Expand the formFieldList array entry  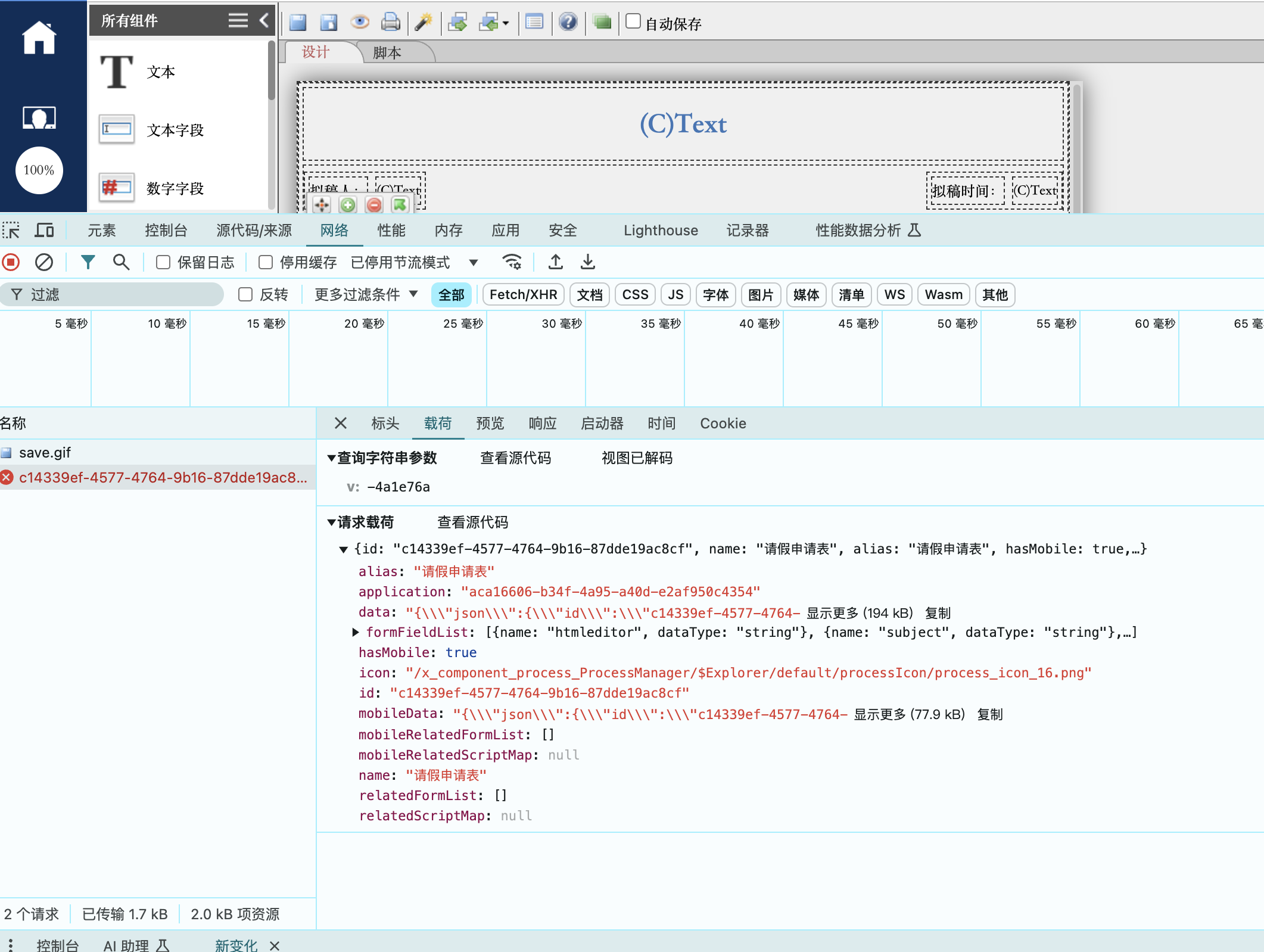pos(356,632)
